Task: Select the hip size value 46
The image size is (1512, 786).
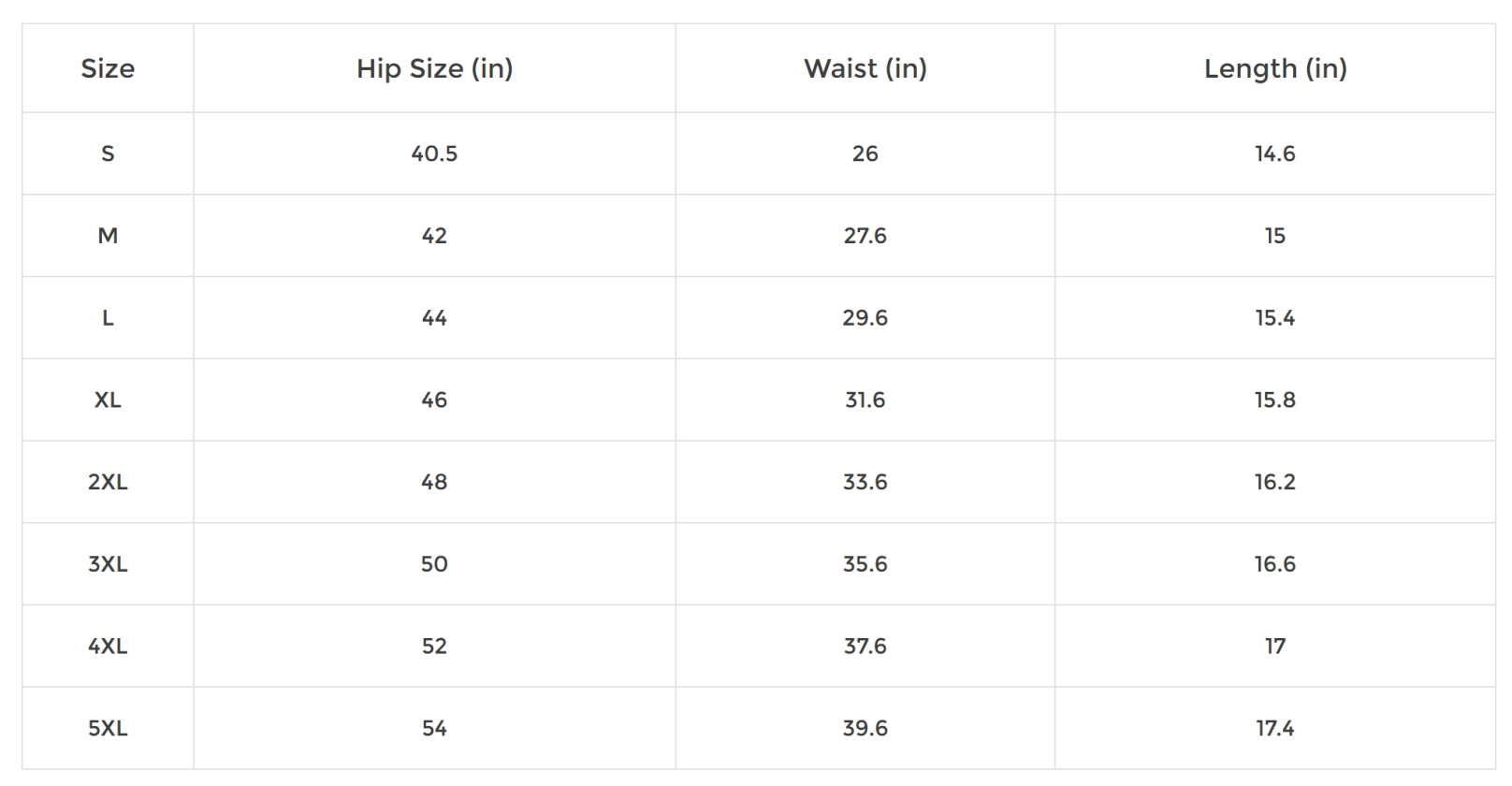Action: point(434,400)
